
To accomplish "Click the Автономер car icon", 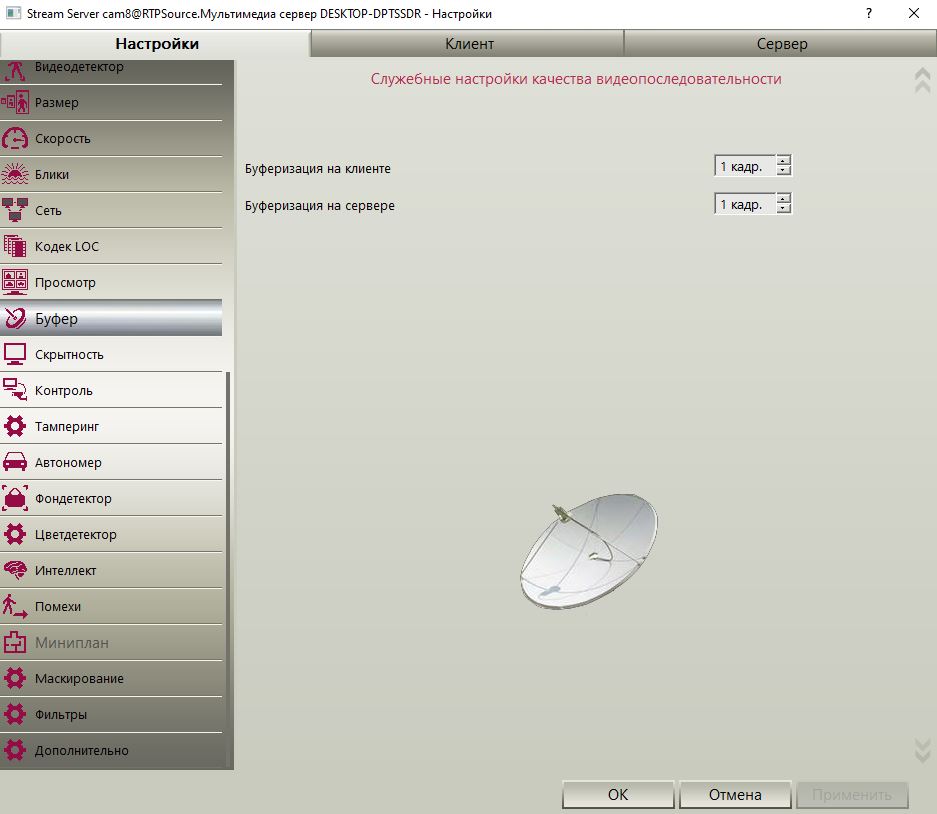I will pyautogui.click(x=15, y=462).
